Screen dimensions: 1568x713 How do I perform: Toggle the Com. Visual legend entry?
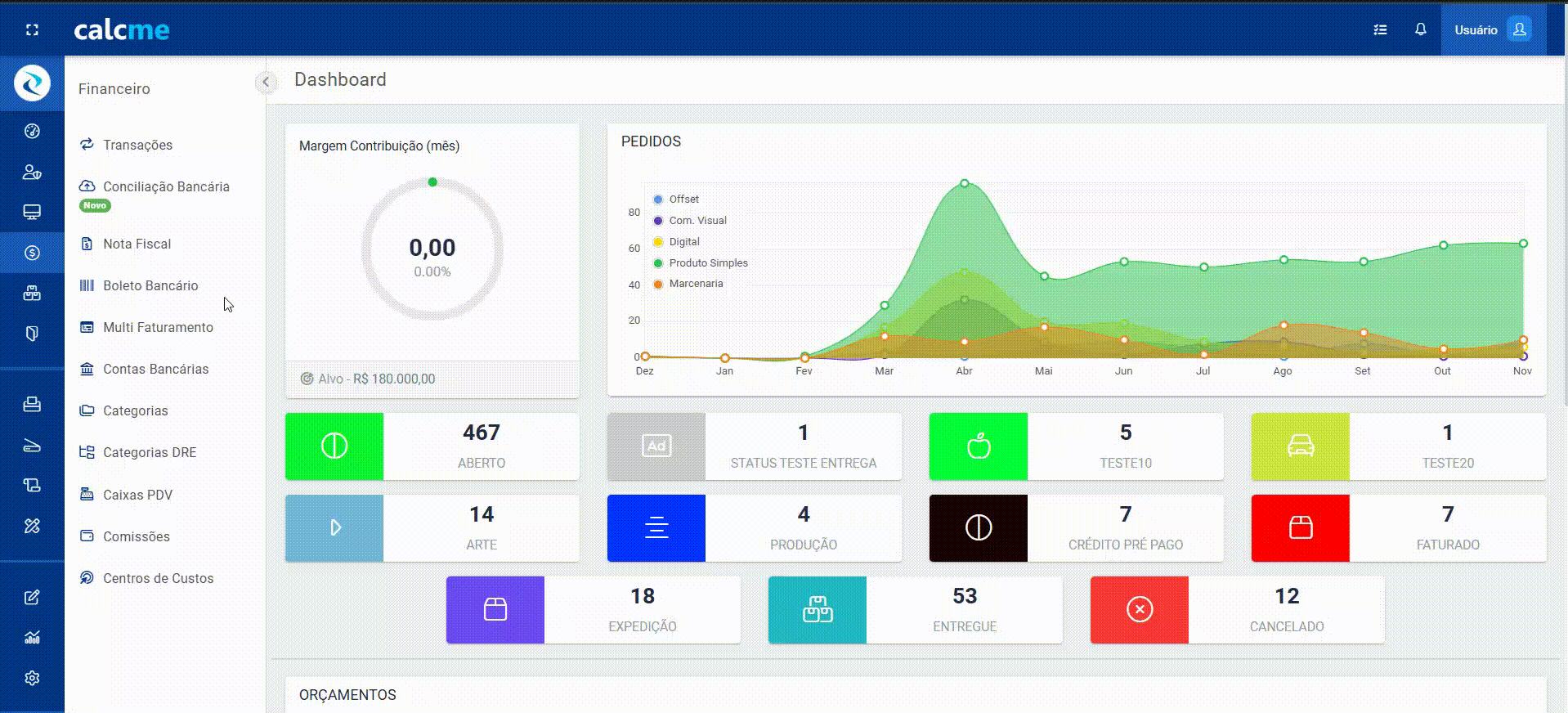pos(690,221)
